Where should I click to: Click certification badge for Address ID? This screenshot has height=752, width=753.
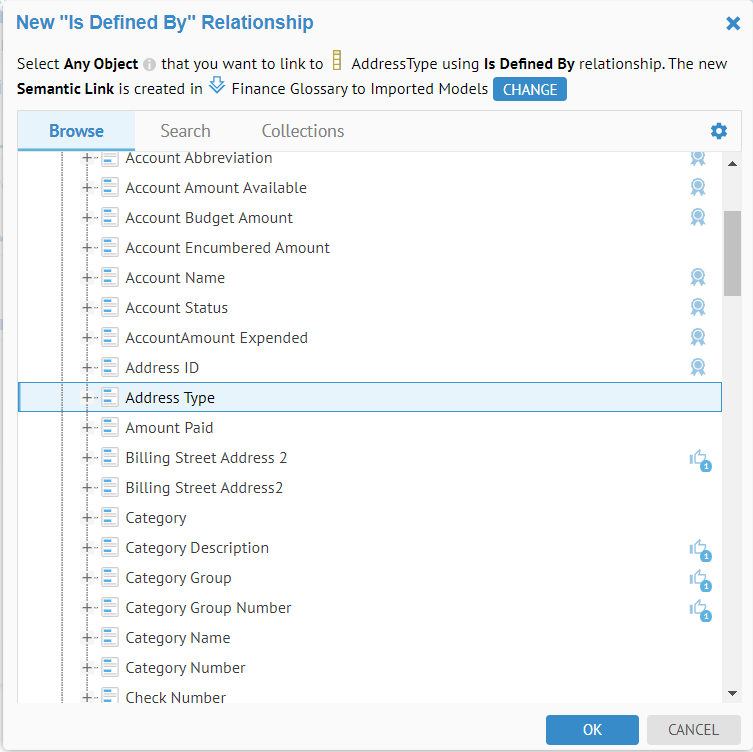pyautogui.click(x=698, y=368)
